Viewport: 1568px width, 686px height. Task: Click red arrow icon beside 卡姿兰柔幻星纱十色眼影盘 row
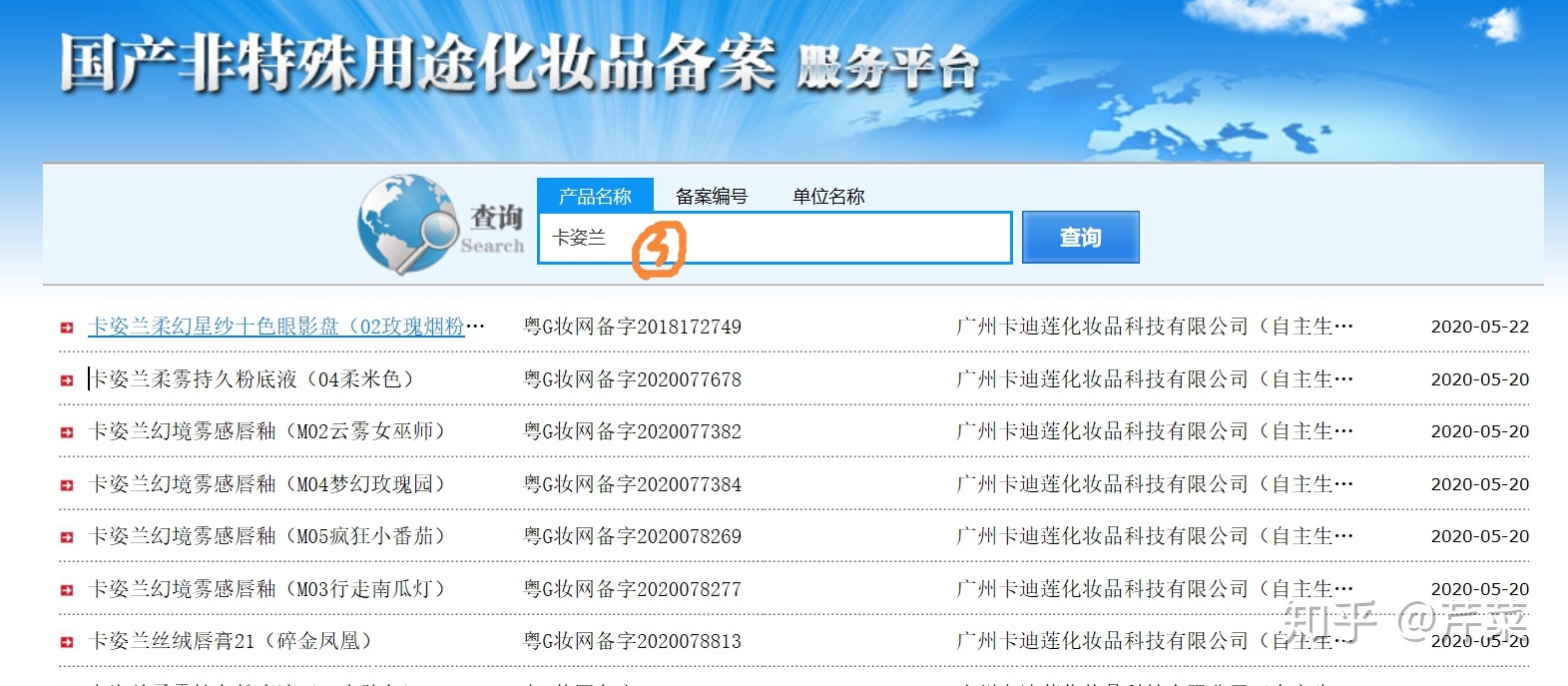(x=67, y=328)
